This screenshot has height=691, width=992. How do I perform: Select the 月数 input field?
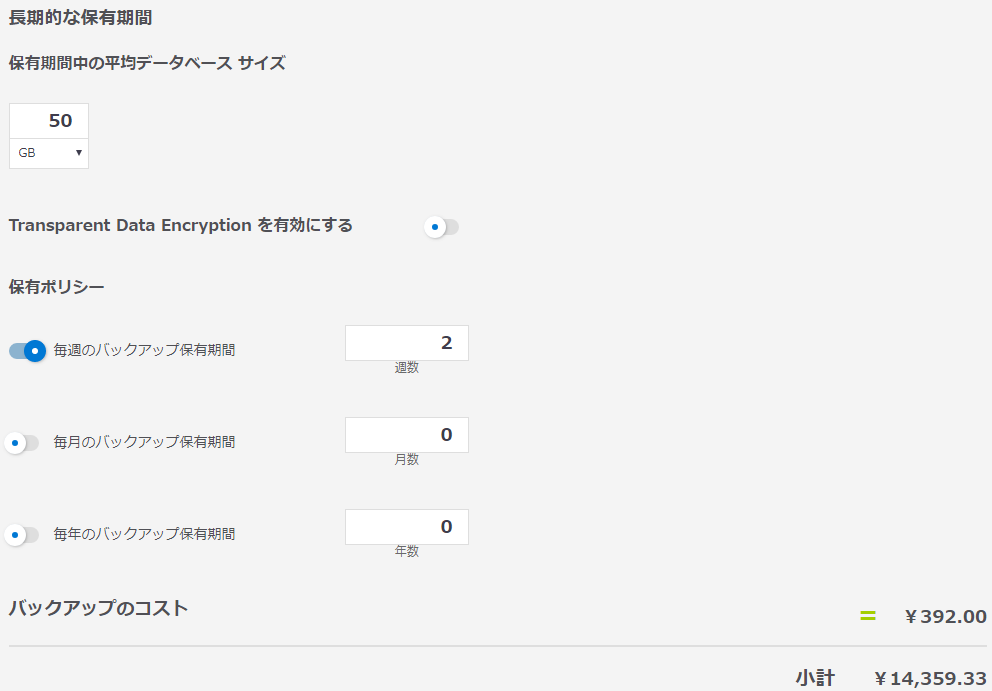point(406,435)
